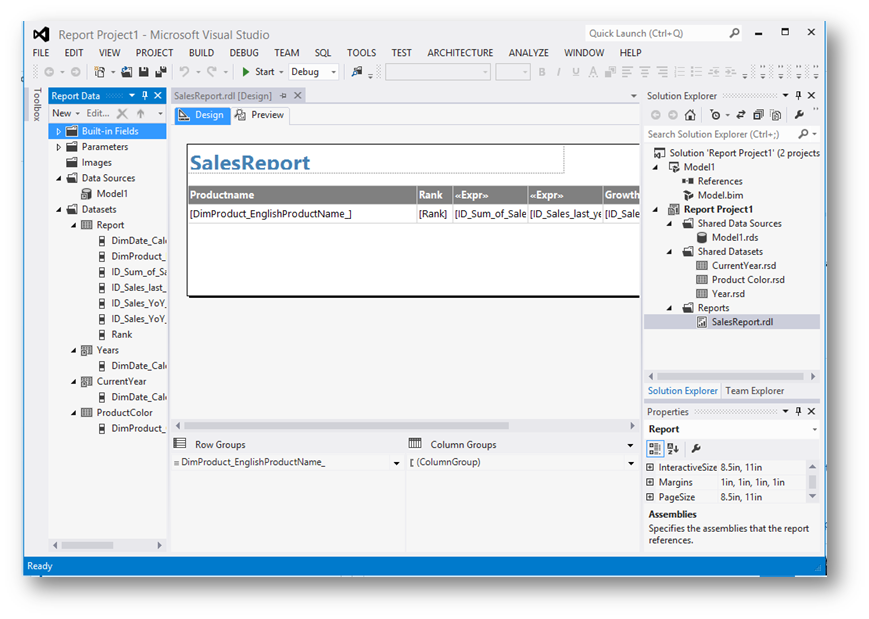Open grouping pane options dropdown beside Column Groups
The height and width of the screenshot is (619, 869).
click(x=630, y=445)
